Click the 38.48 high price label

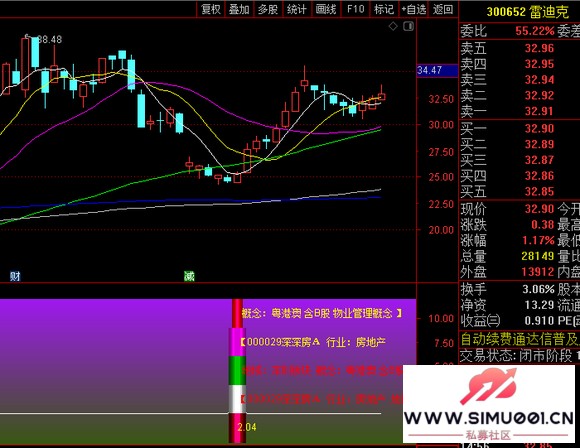50,39
